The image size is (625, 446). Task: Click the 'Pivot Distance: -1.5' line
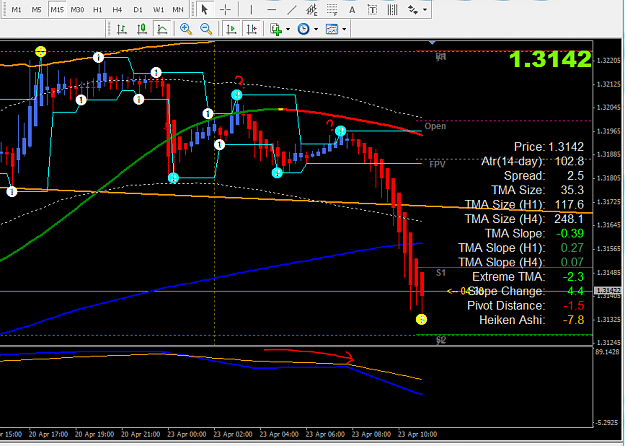(x=526, y=305)
